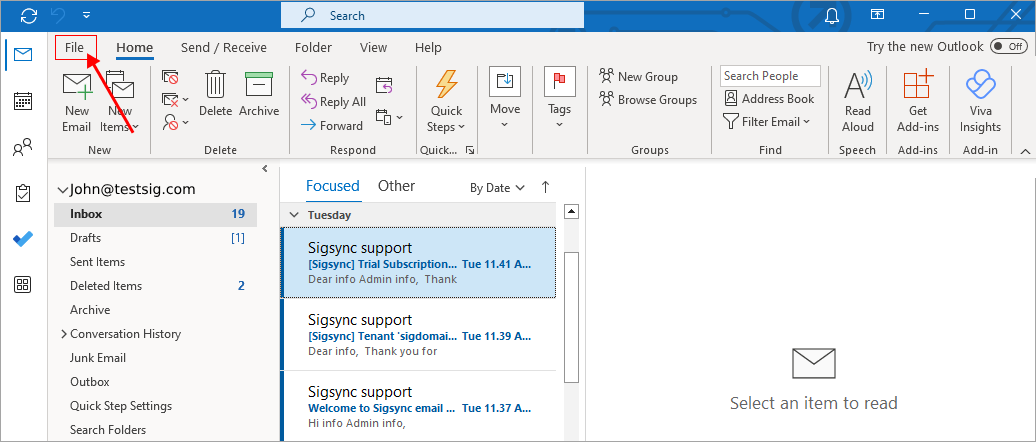
Task: Open Read Aloud speech tool
Action: tap(857, 100)
